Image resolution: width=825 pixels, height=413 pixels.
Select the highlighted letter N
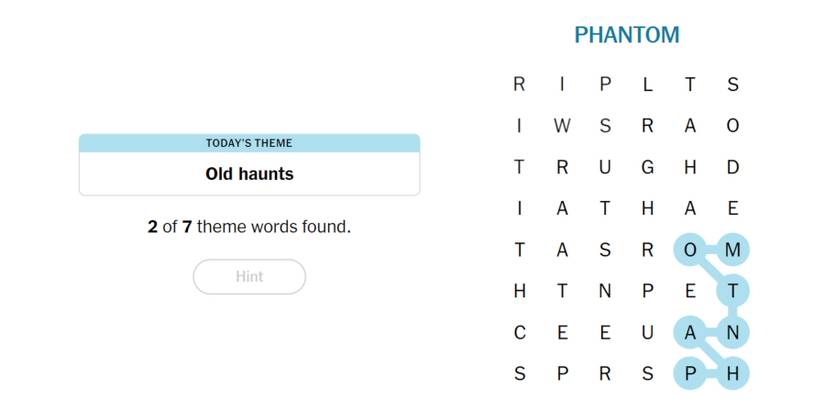732,333
